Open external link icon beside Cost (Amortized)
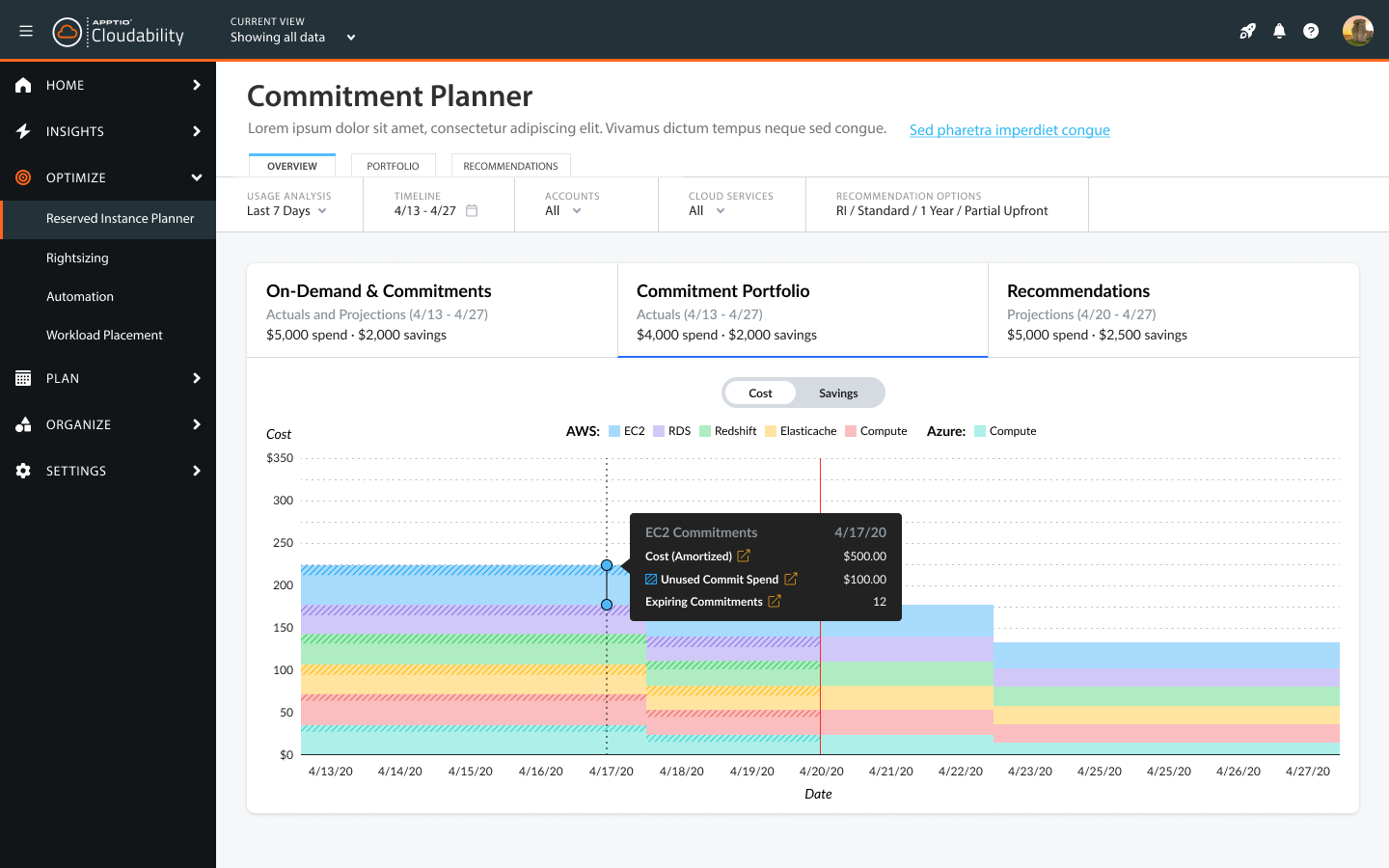 [x=744, y=556]
